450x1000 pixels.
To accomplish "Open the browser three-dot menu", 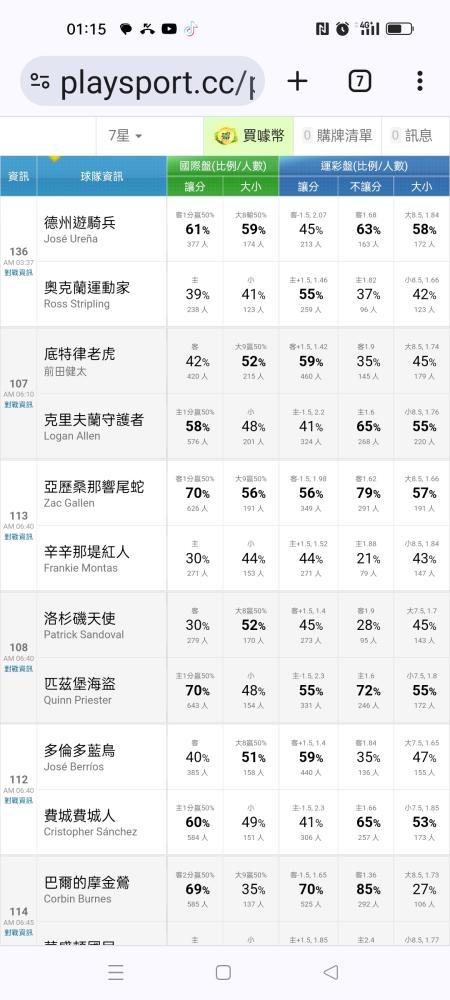I will click(419, 81).
